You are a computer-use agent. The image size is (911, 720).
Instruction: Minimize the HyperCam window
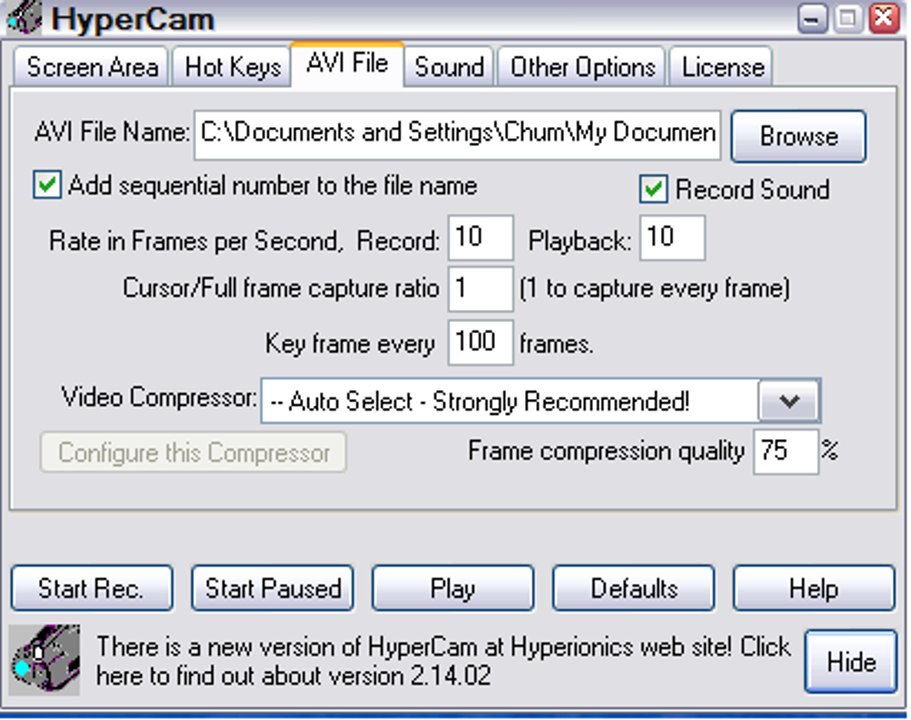(812, 18)
